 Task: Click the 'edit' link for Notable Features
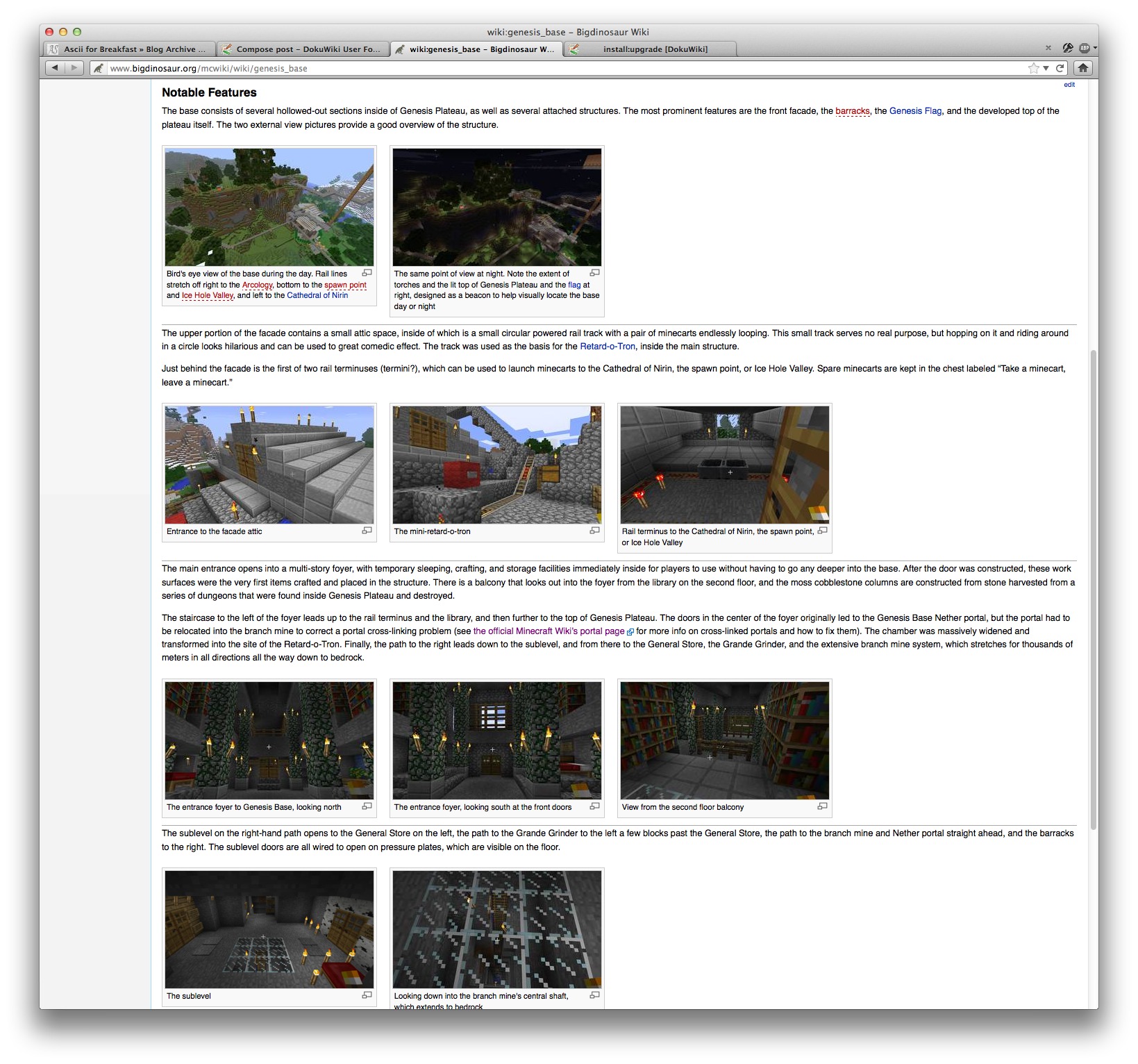[1069, 85]
